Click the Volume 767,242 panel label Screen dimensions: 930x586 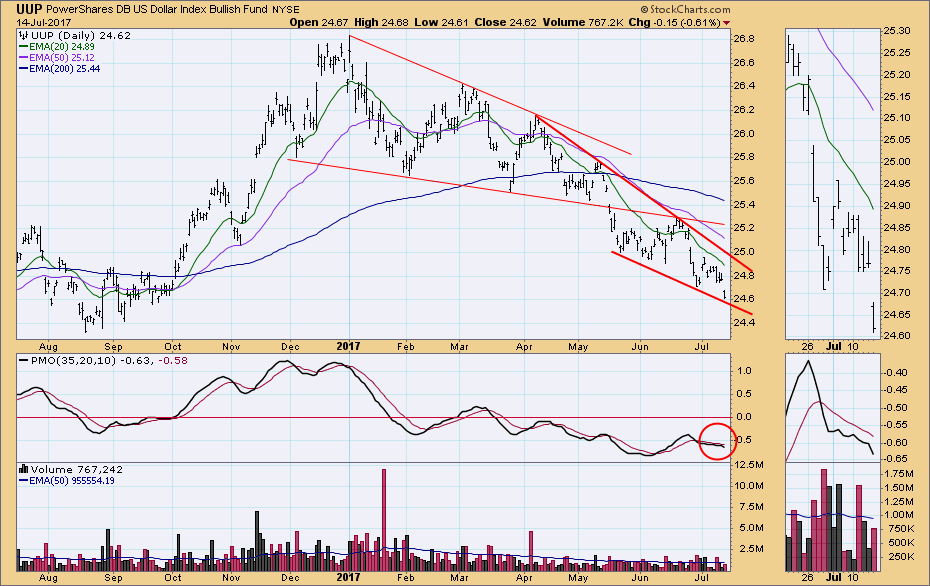click(x=77, y=469)
